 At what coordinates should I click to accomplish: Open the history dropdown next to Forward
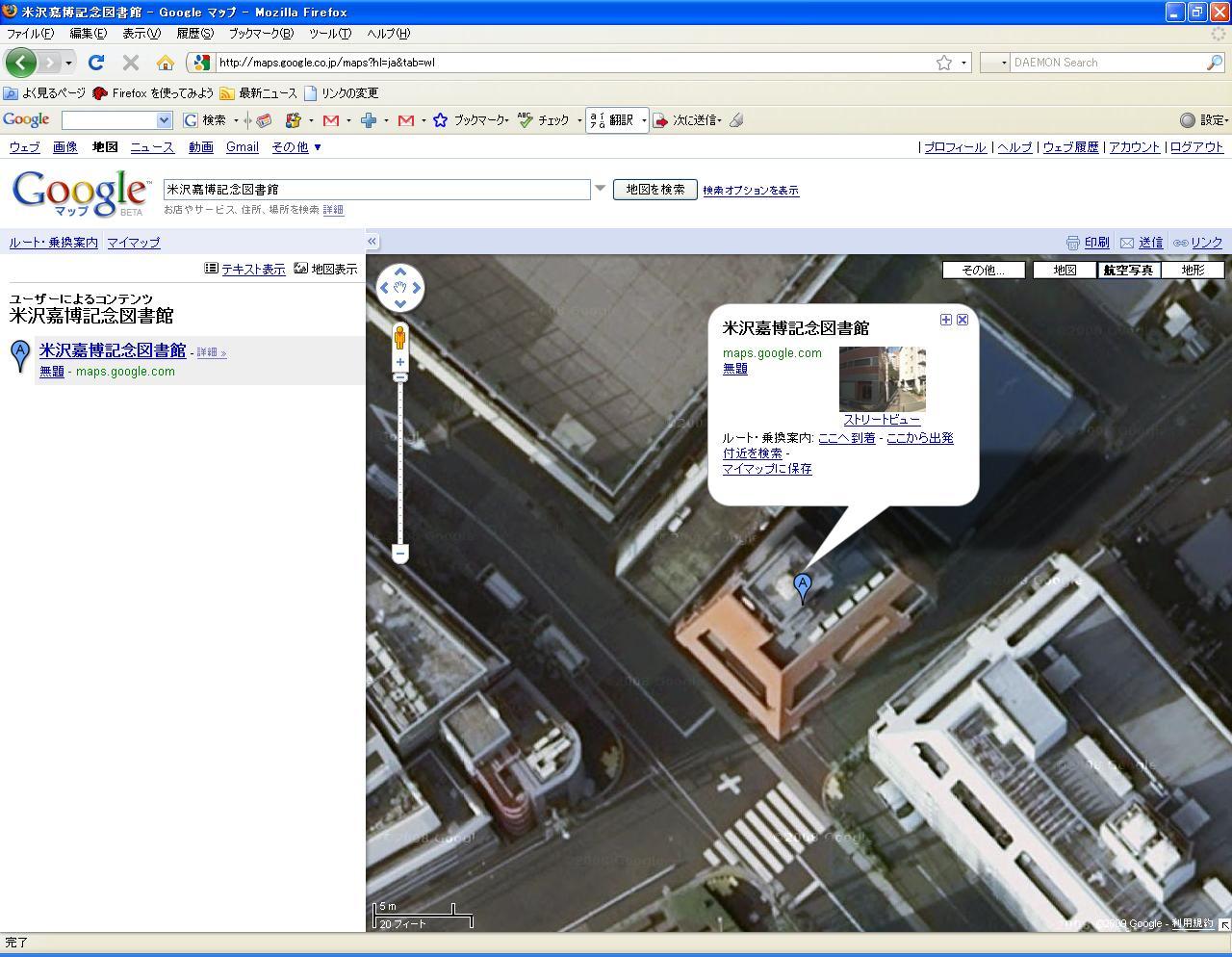[68, 63]
